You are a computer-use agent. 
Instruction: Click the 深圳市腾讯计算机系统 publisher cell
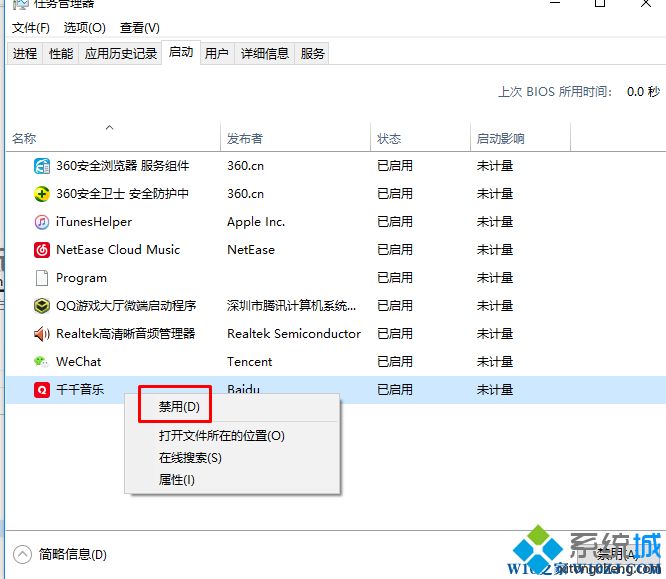coord(291,305)
